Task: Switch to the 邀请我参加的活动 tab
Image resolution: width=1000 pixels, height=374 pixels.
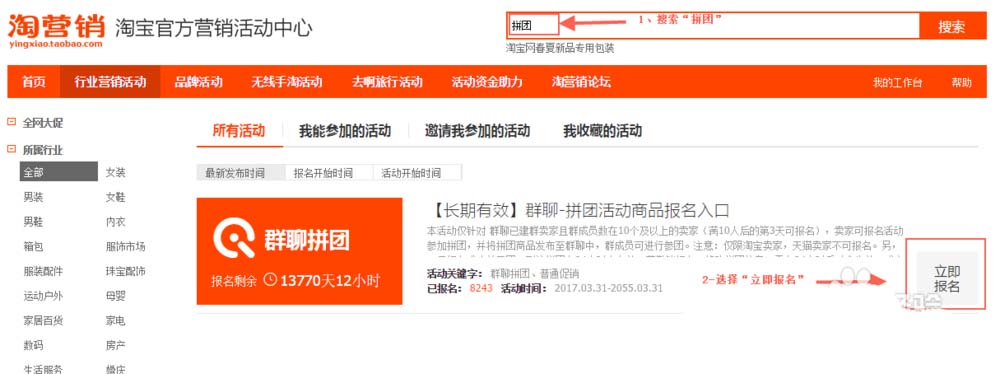Action: tap(478, 131)
